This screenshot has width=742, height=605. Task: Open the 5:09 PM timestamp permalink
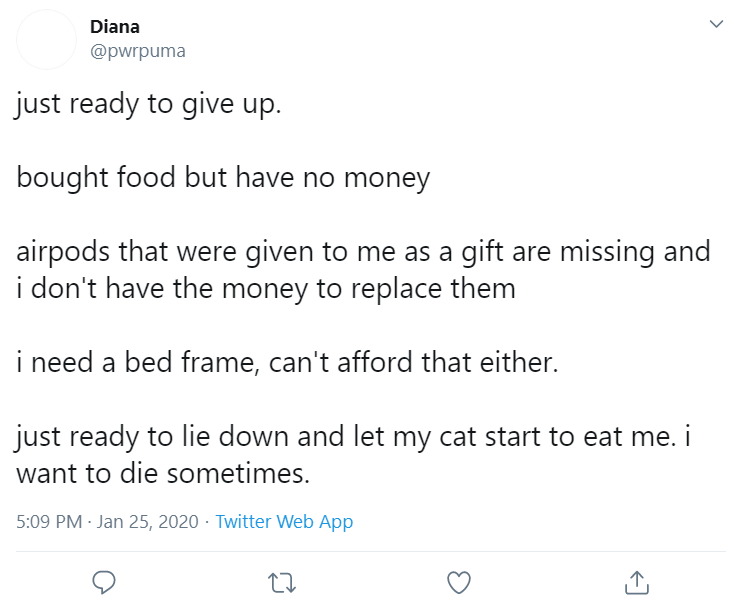pyautogui.click(x=49, y=521)
